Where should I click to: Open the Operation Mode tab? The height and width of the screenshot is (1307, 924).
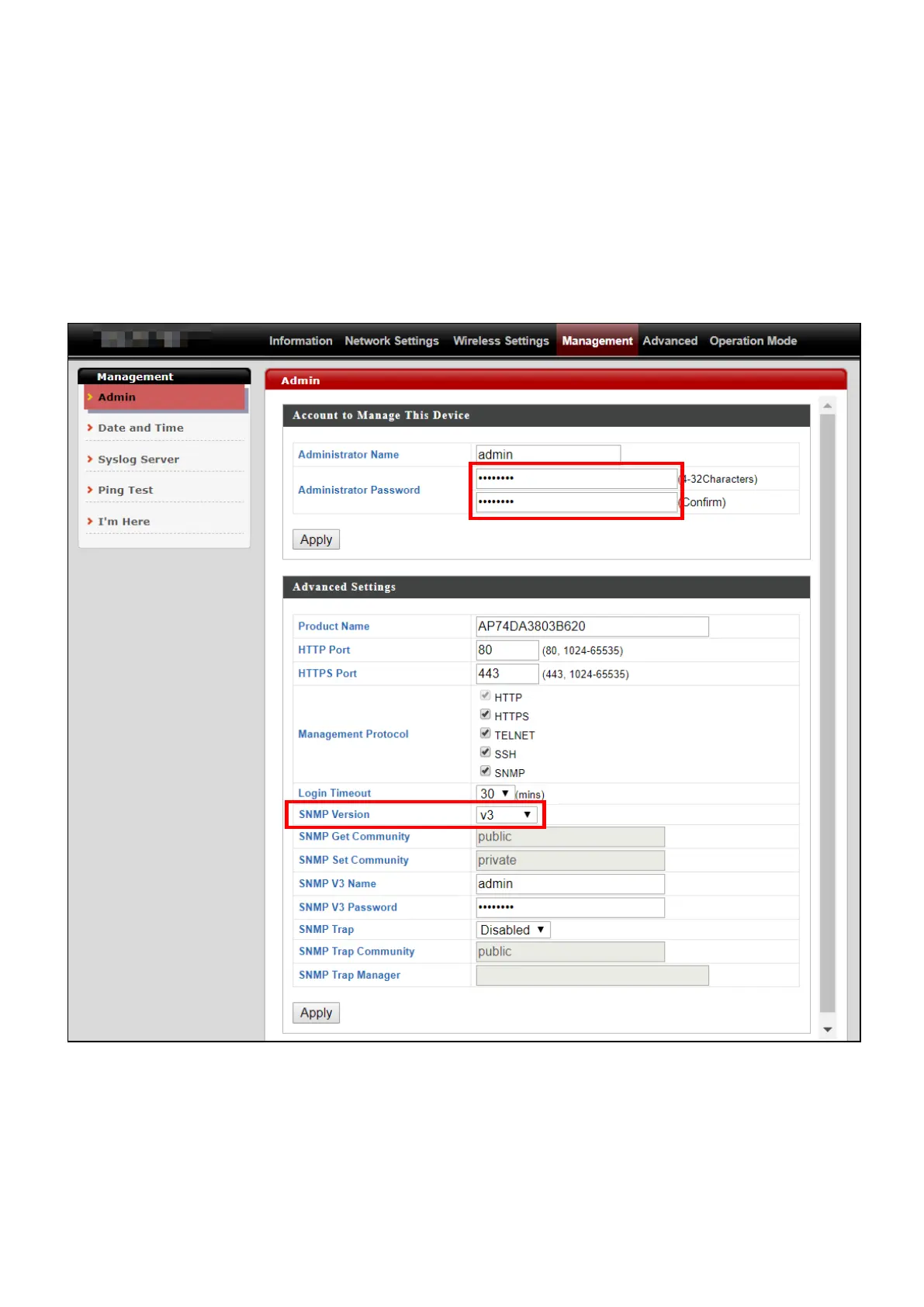tap(753, 341)
